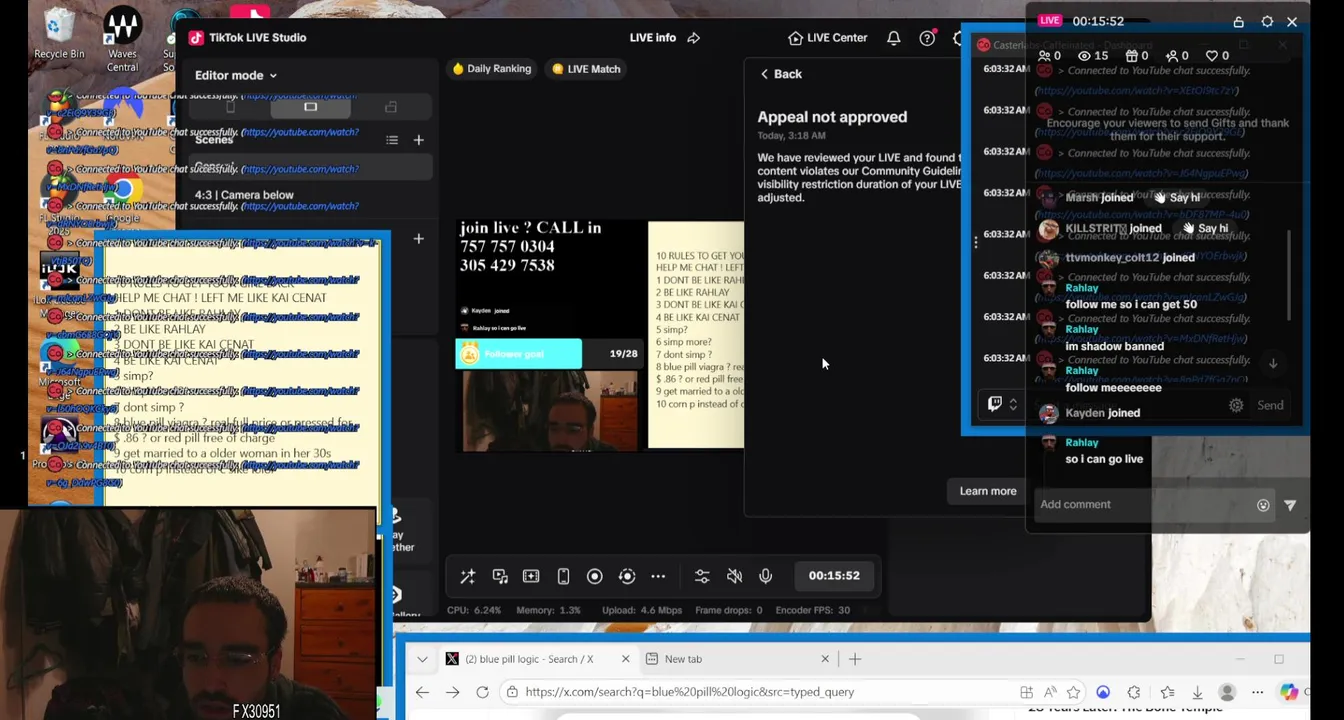Start recording with the record icon

(594, 576)
